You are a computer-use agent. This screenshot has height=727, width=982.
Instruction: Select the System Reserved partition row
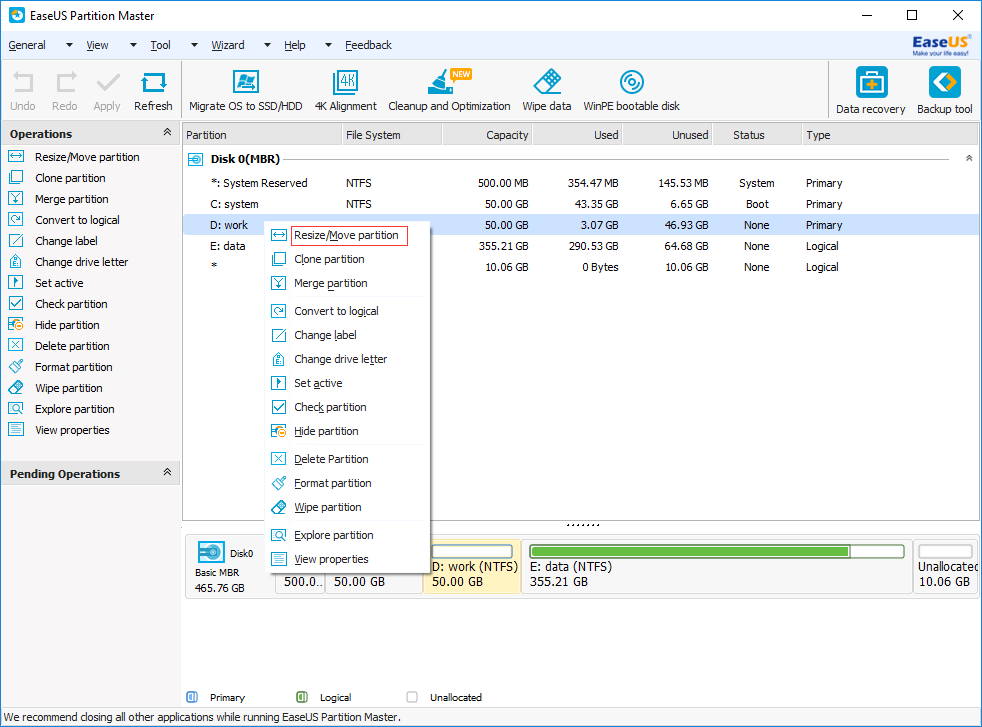(x=581, y=183)
